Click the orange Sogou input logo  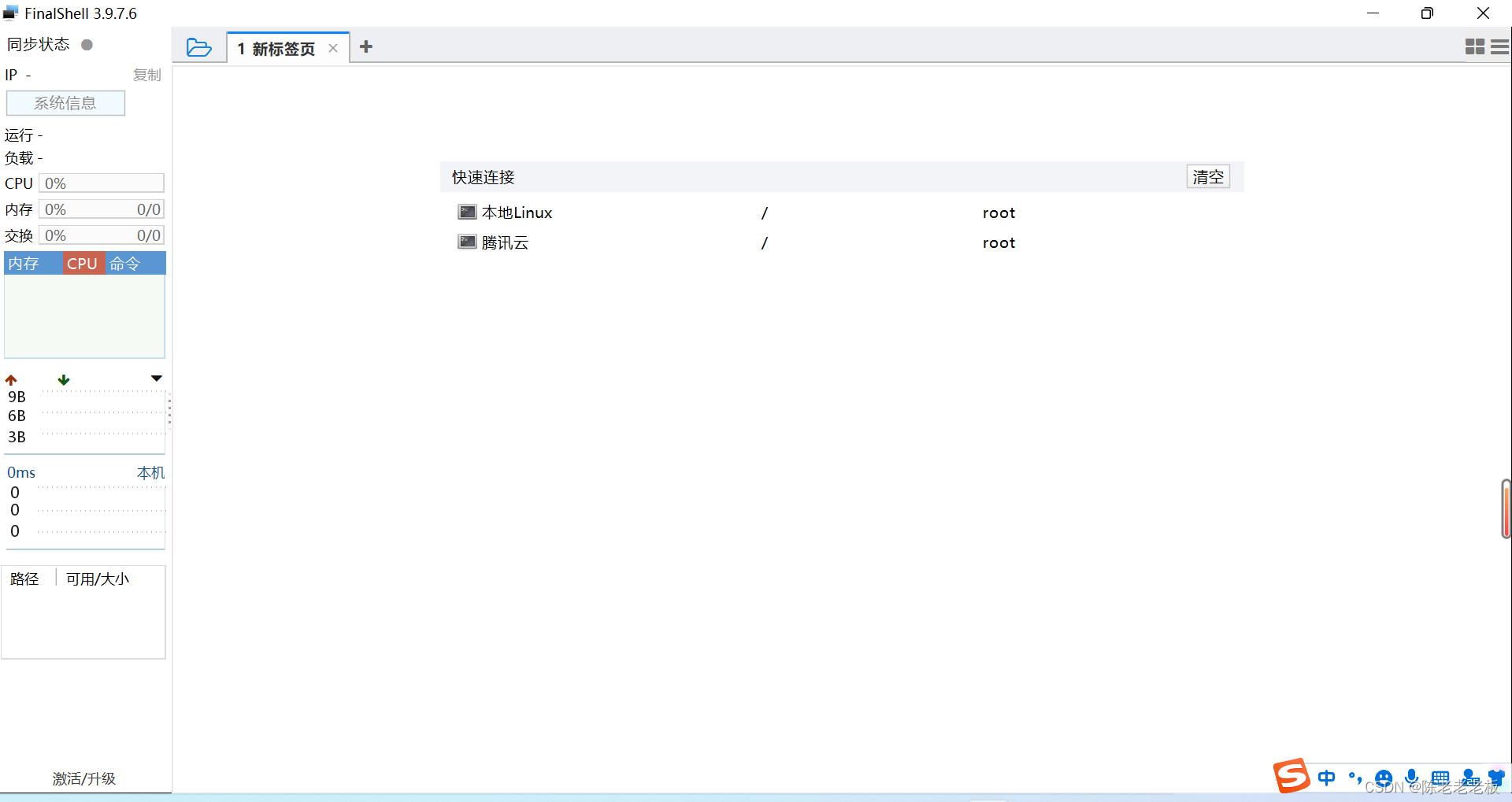(x=1291, y=775)
